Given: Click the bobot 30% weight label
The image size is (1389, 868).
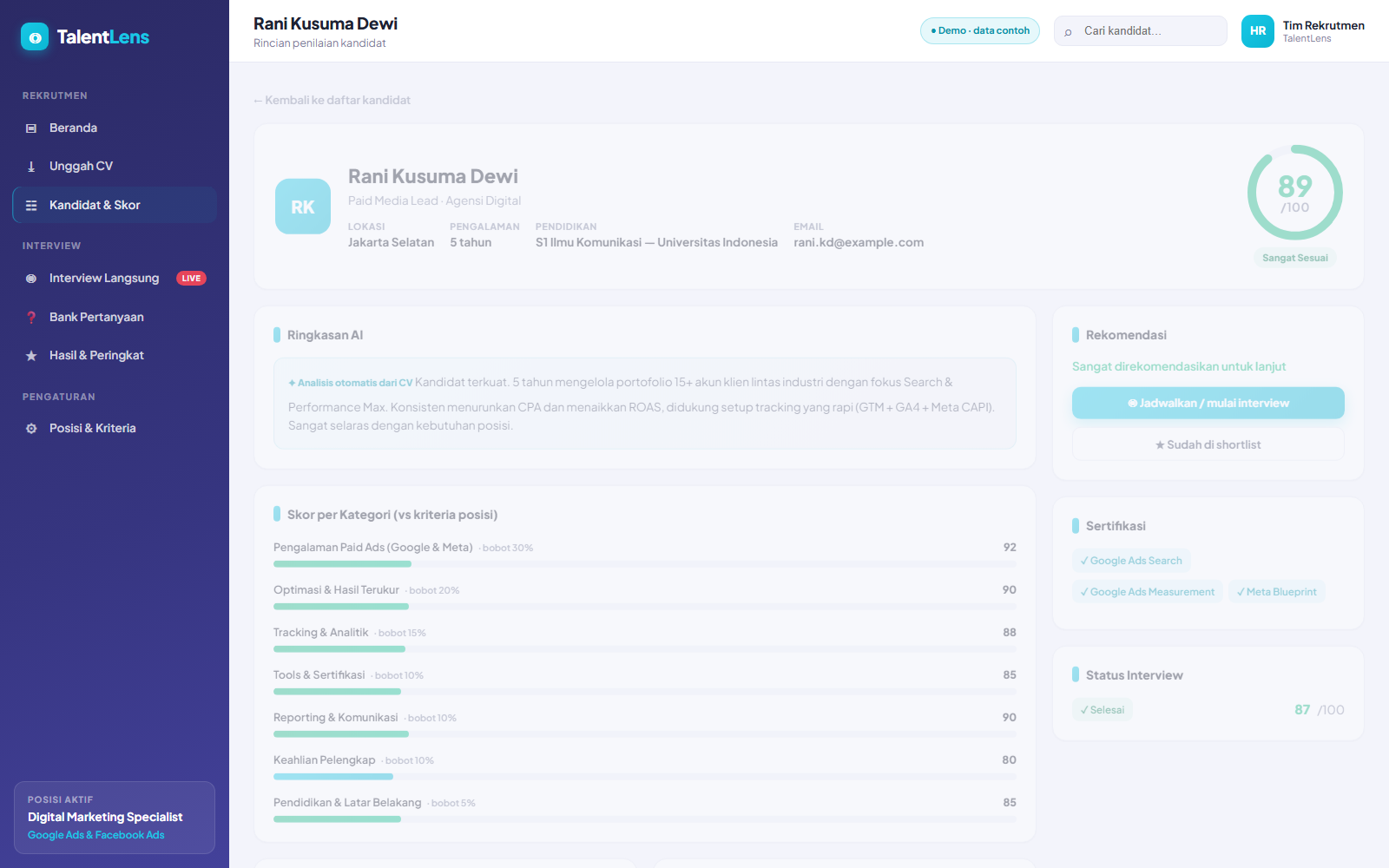Looking at the screenshot, I should pos(508,548).
